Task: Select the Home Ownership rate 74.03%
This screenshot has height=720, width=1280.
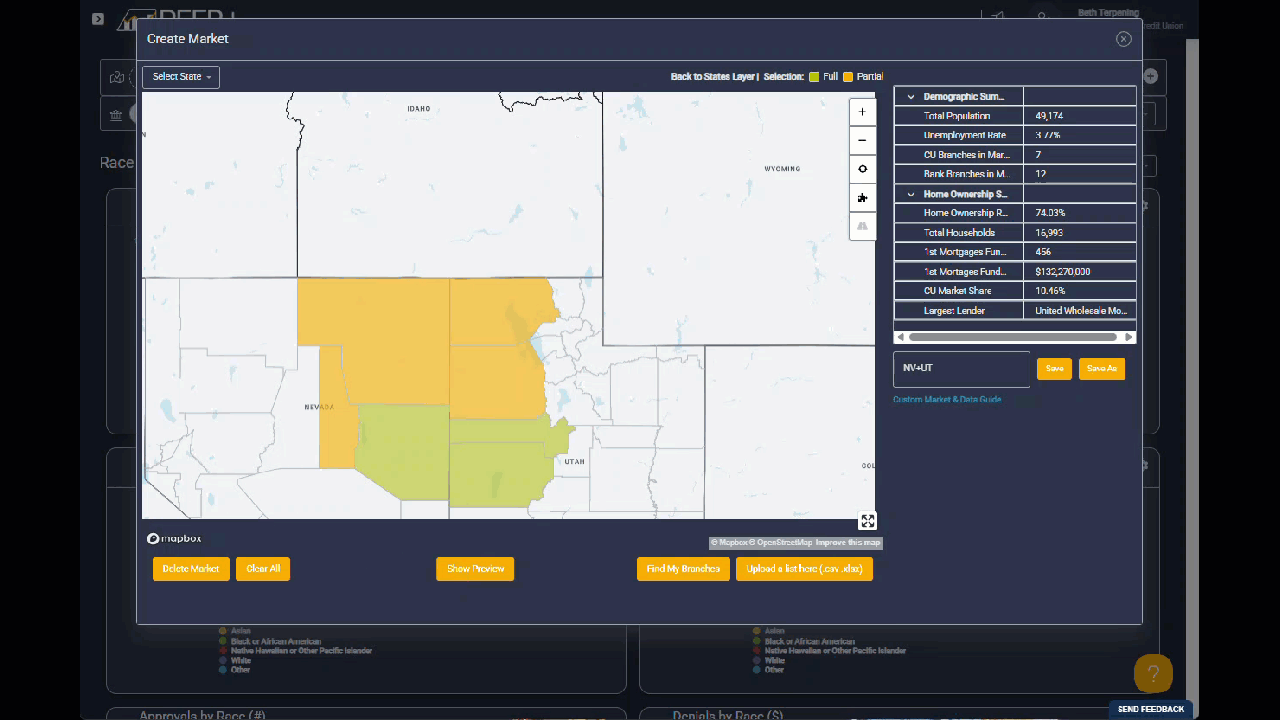Action: (1050, 213)
